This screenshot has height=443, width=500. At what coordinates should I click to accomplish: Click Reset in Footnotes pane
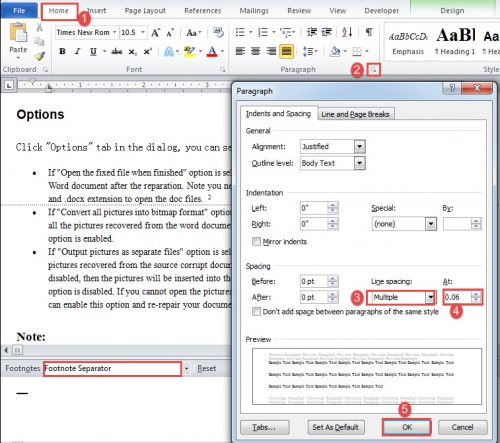coord(206,368)
